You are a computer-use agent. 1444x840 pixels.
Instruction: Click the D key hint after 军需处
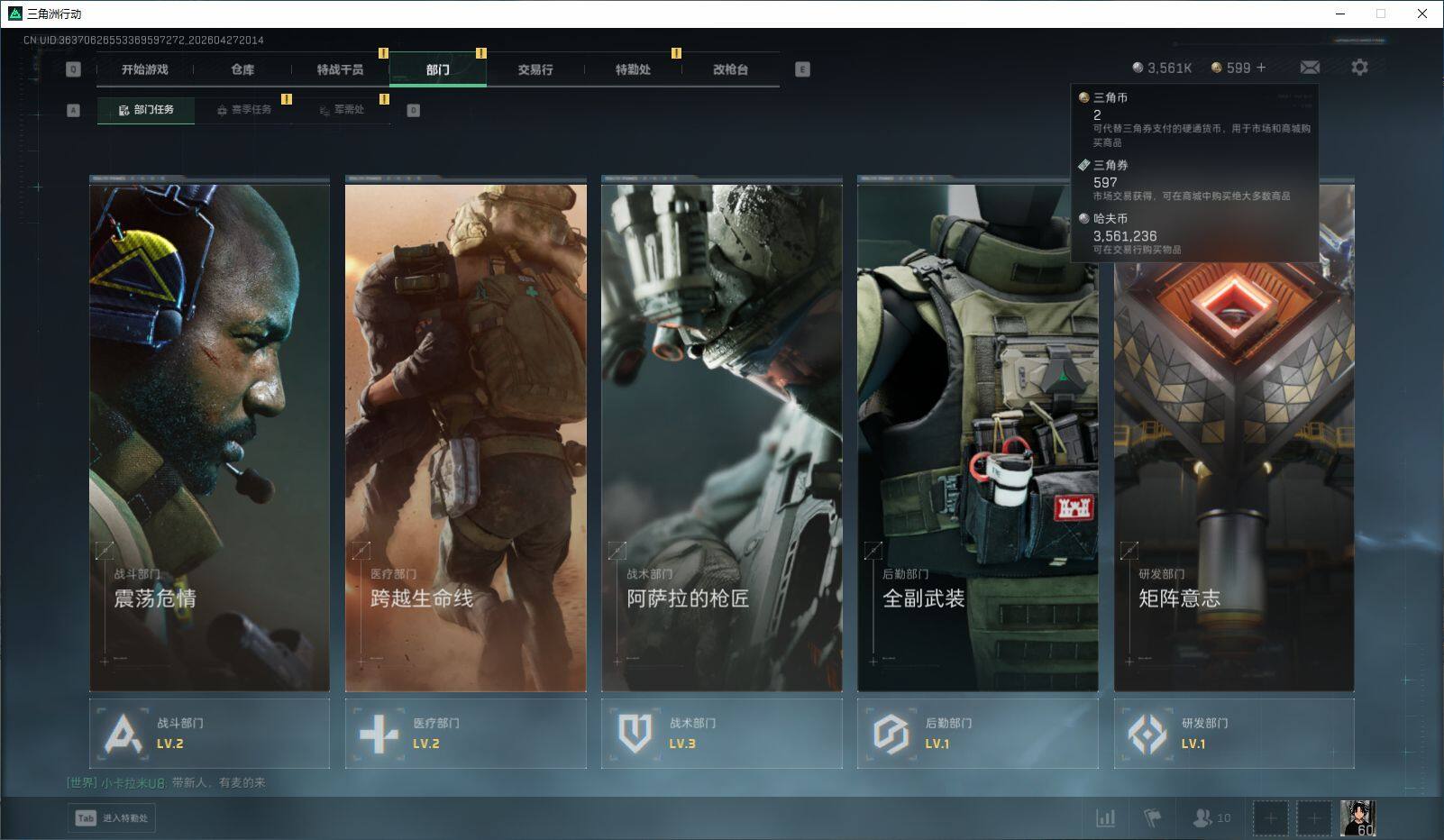click(413, 110)
